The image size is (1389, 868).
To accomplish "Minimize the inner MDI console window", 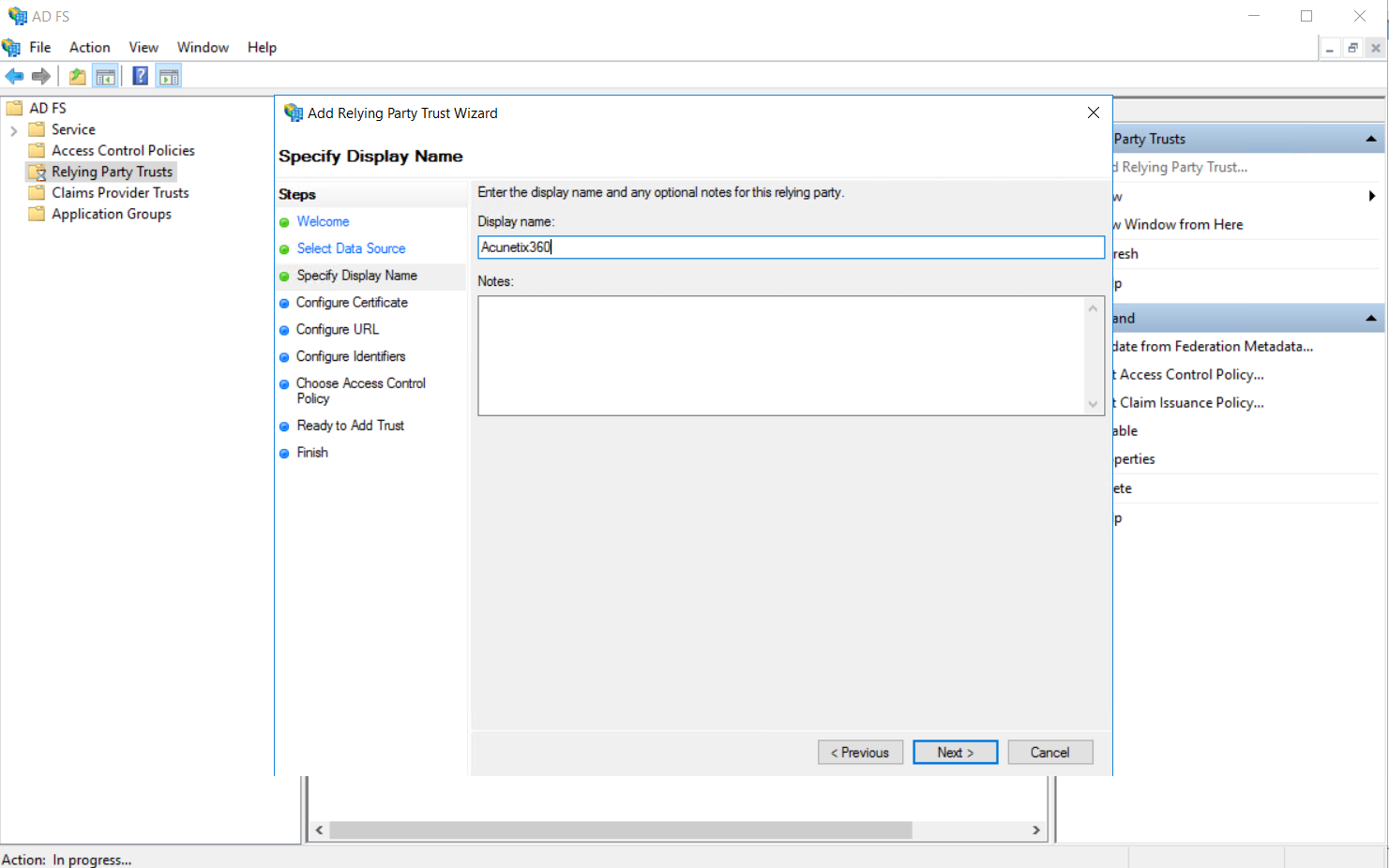I will [x=1330, y=48].
